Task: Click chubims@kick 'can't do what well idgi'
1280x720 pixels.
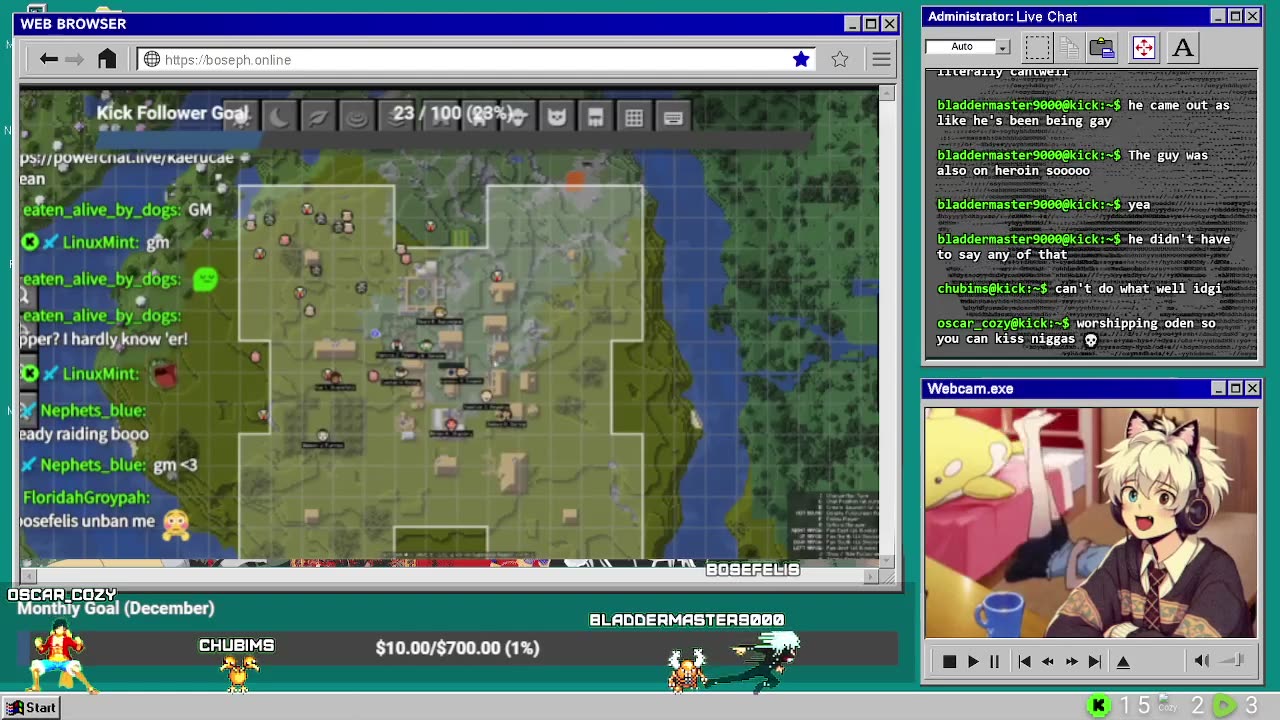Action: coord(1080,288)
